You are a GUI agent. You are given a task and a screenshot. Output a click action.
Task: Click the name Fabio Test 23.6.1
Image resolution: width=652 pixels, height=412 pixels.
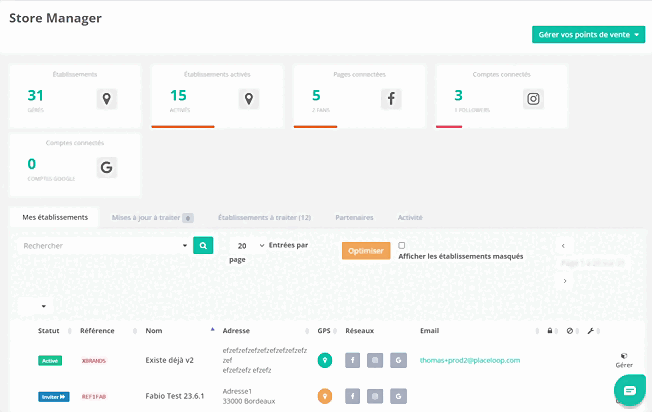(x=175, y=396)
